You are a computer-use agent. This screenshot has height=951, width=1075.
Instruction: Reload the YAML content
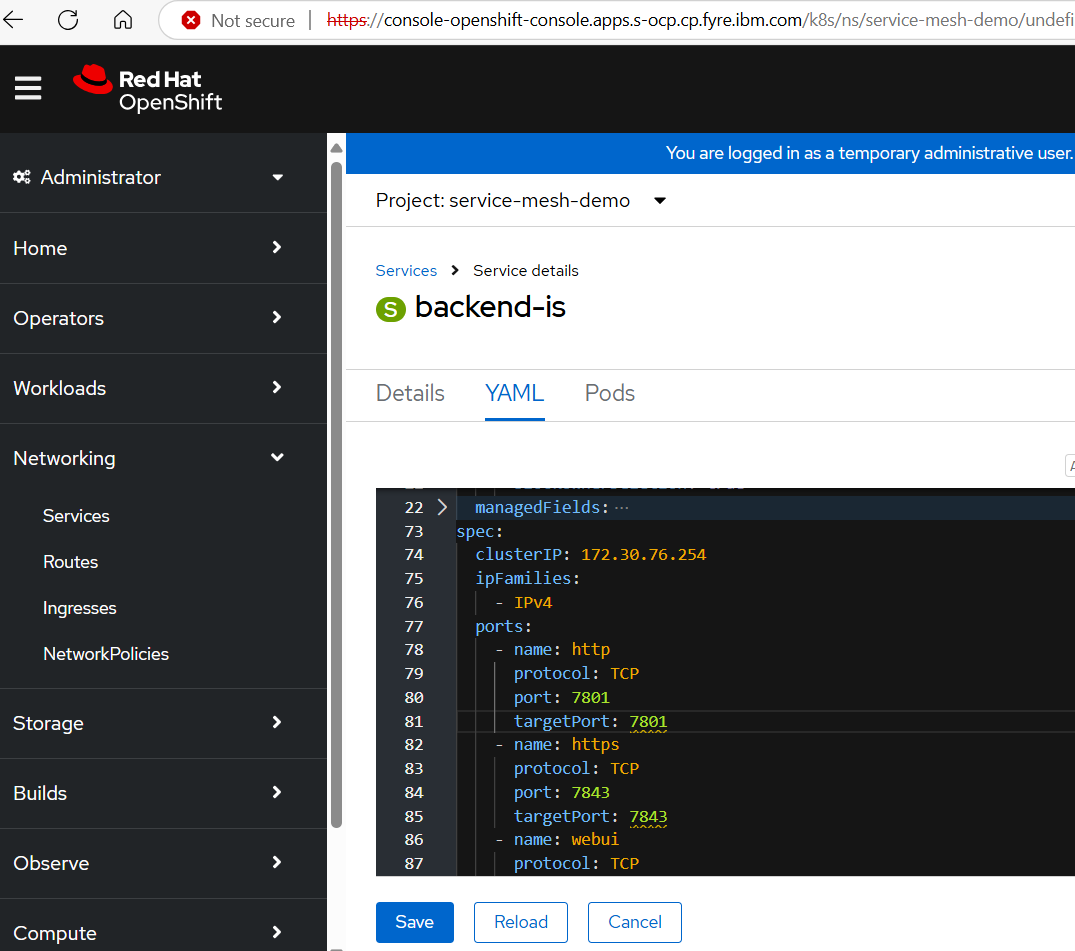[x=521, y=922]
